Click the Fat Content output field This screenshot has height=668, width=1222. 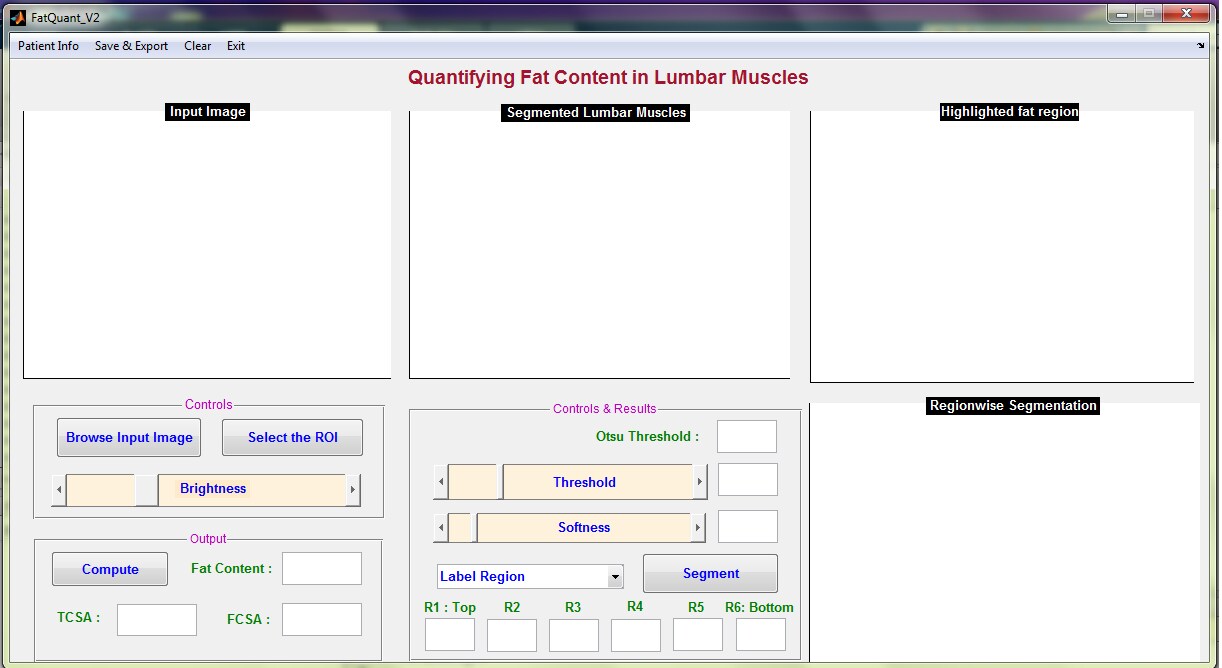322,569
